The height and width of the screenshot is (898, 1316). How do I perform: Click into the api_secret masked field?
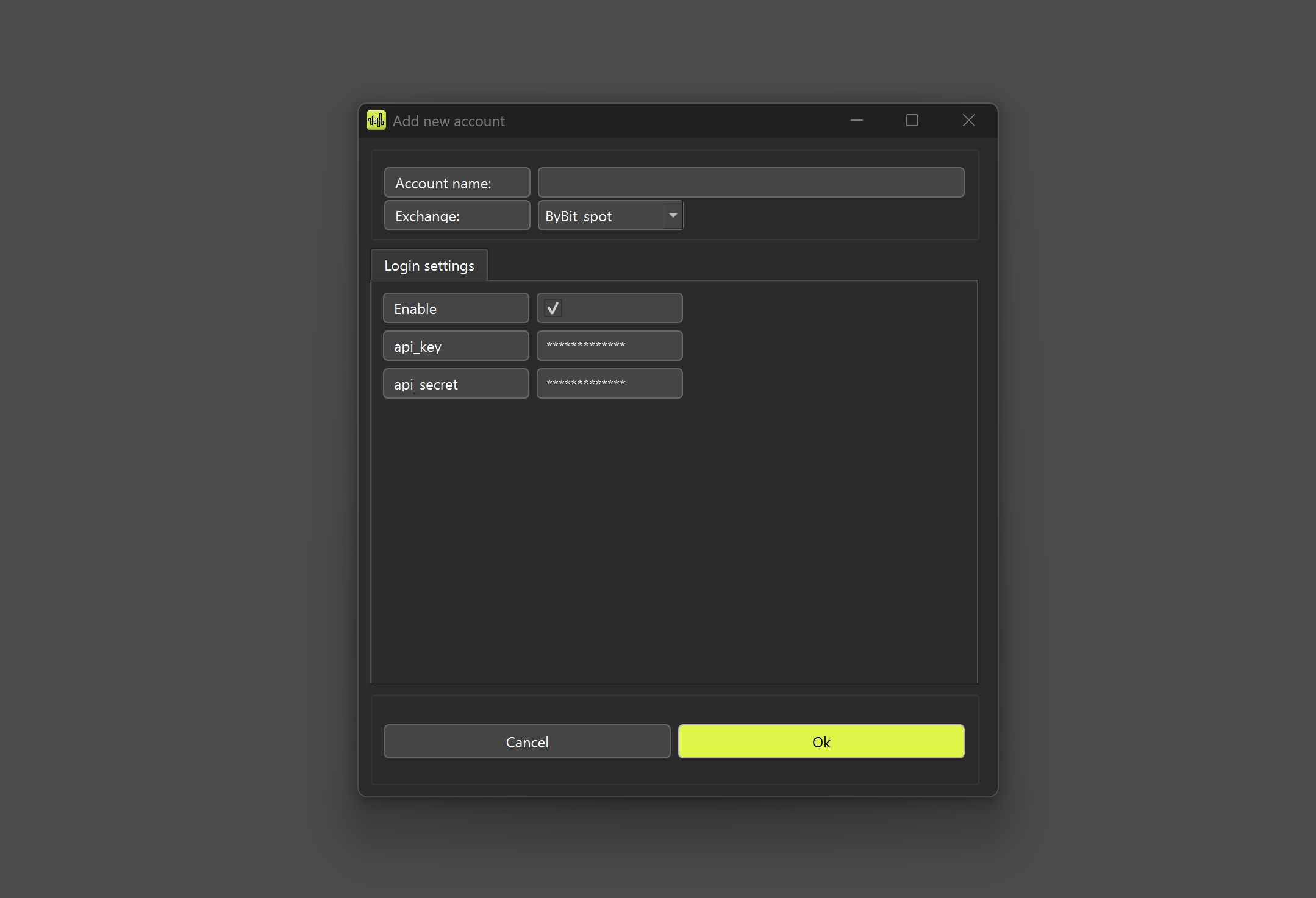coord(609,383)
